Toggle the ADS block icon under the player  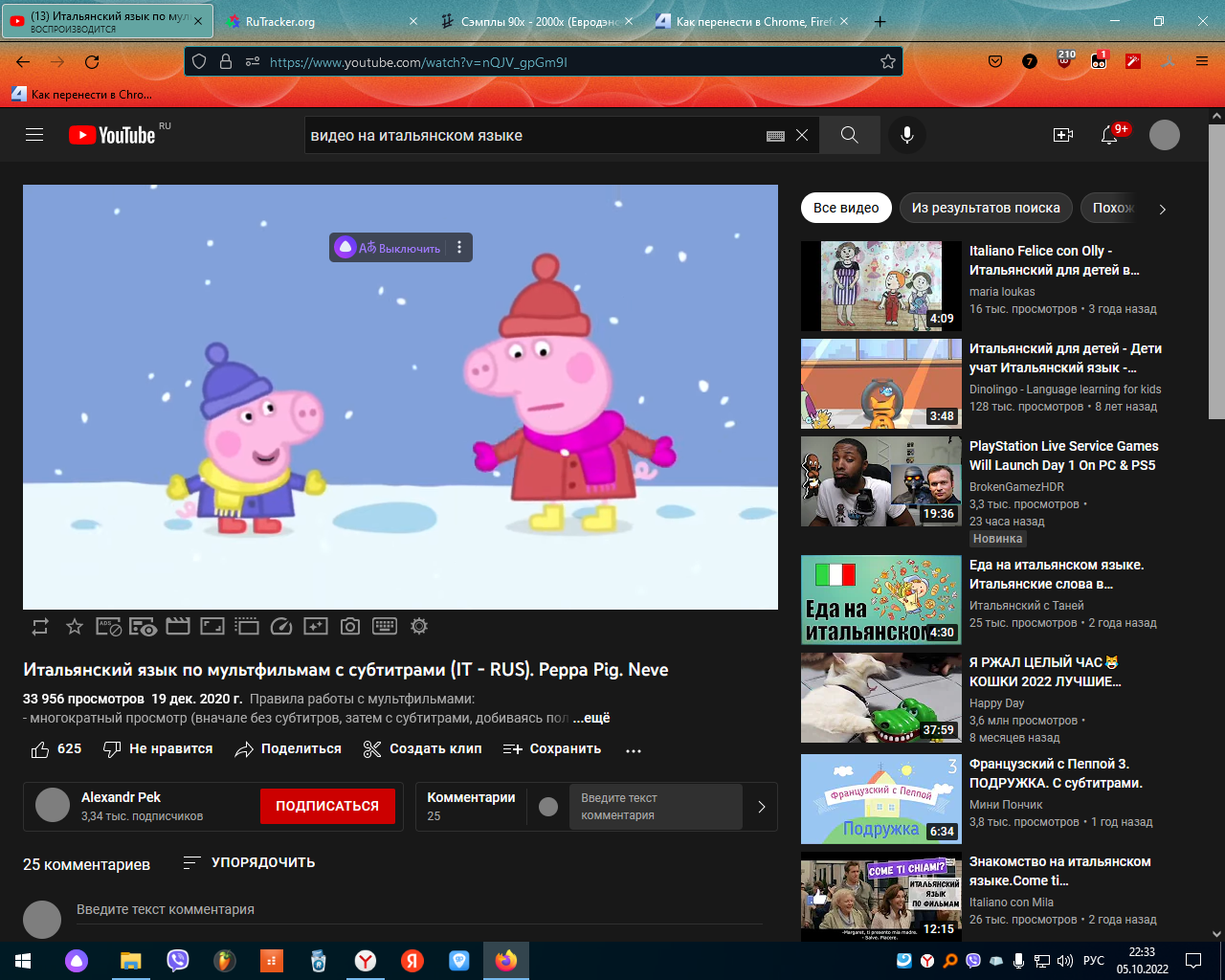[109, 627]
